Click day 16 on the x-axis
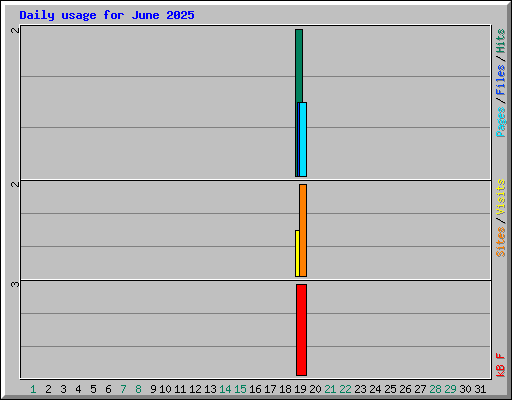Screen dimensions: 512x400 pos(255,389)
